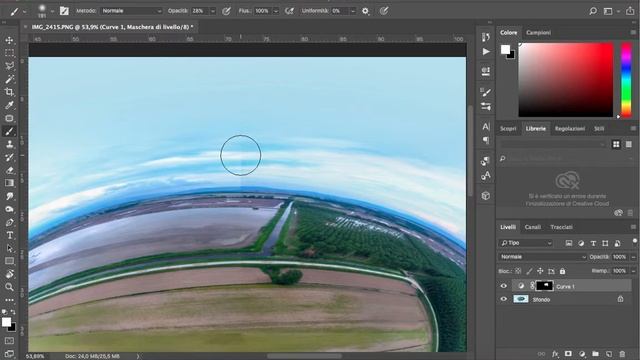Toggle lock image pixels
The image size is (640, 360).
529,271
